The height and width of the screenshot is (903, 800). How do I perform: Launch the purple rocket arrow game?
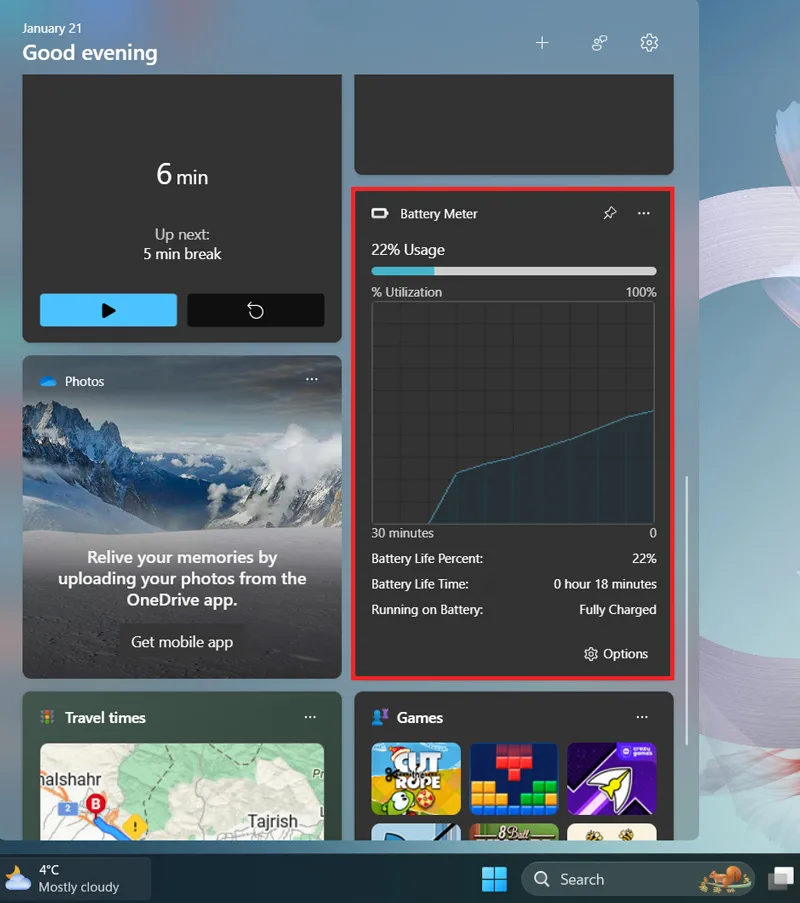click(x=612, y=779)
